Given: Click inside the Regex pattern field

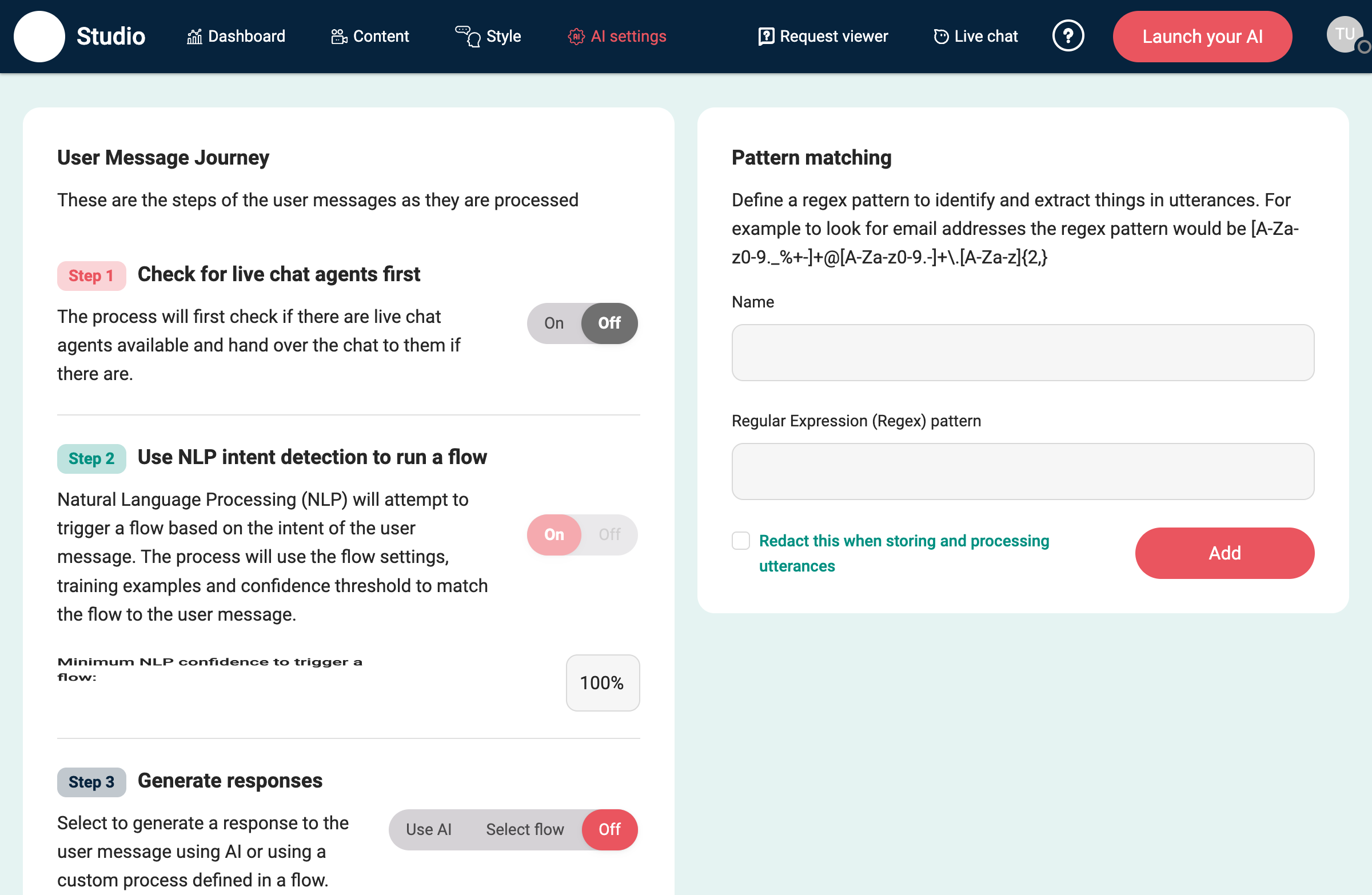Looking at the screenshot, I should [x=1022, y=472].
